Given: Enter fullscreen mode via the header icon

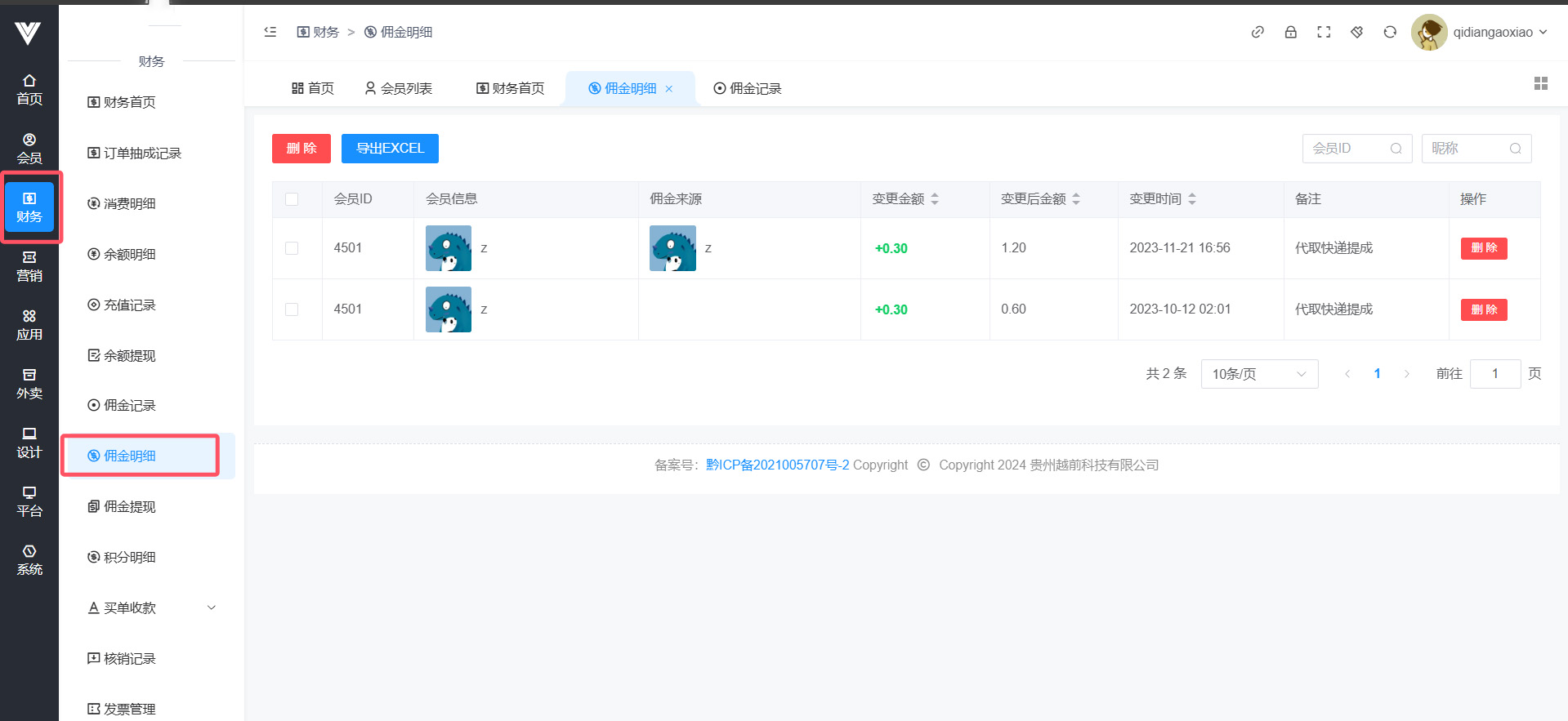Looking at the screenshot, I should click(1324, 32).
